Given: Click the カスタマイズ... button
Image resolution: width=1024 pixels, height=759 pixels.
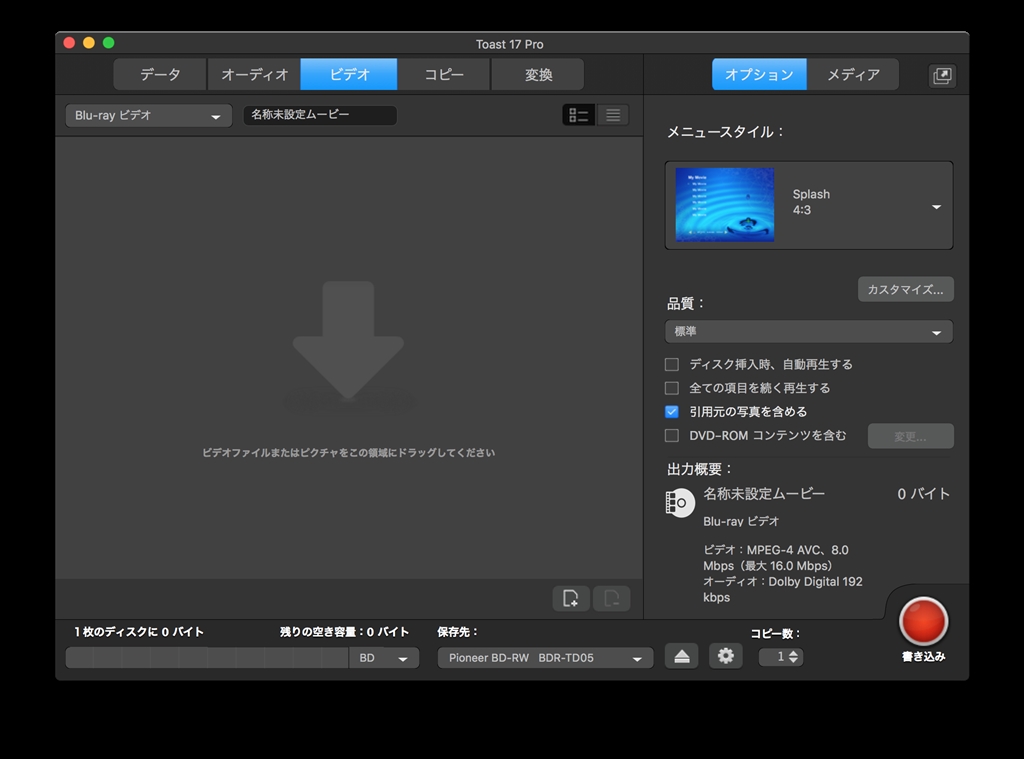Looking at the screenshot, I should point(905,289).
